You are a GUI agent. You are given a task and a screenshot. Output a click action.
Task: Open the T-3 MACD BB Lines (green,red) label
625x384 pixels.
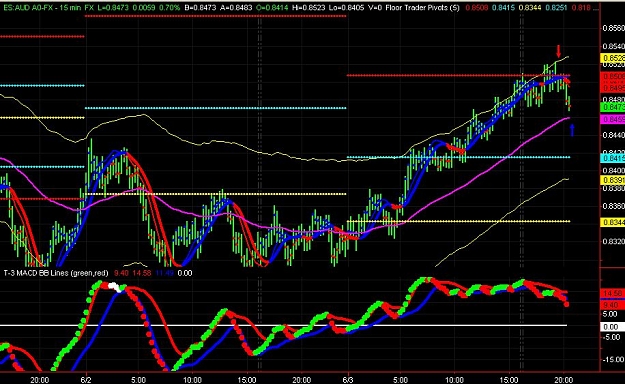(x=56, y=273)
